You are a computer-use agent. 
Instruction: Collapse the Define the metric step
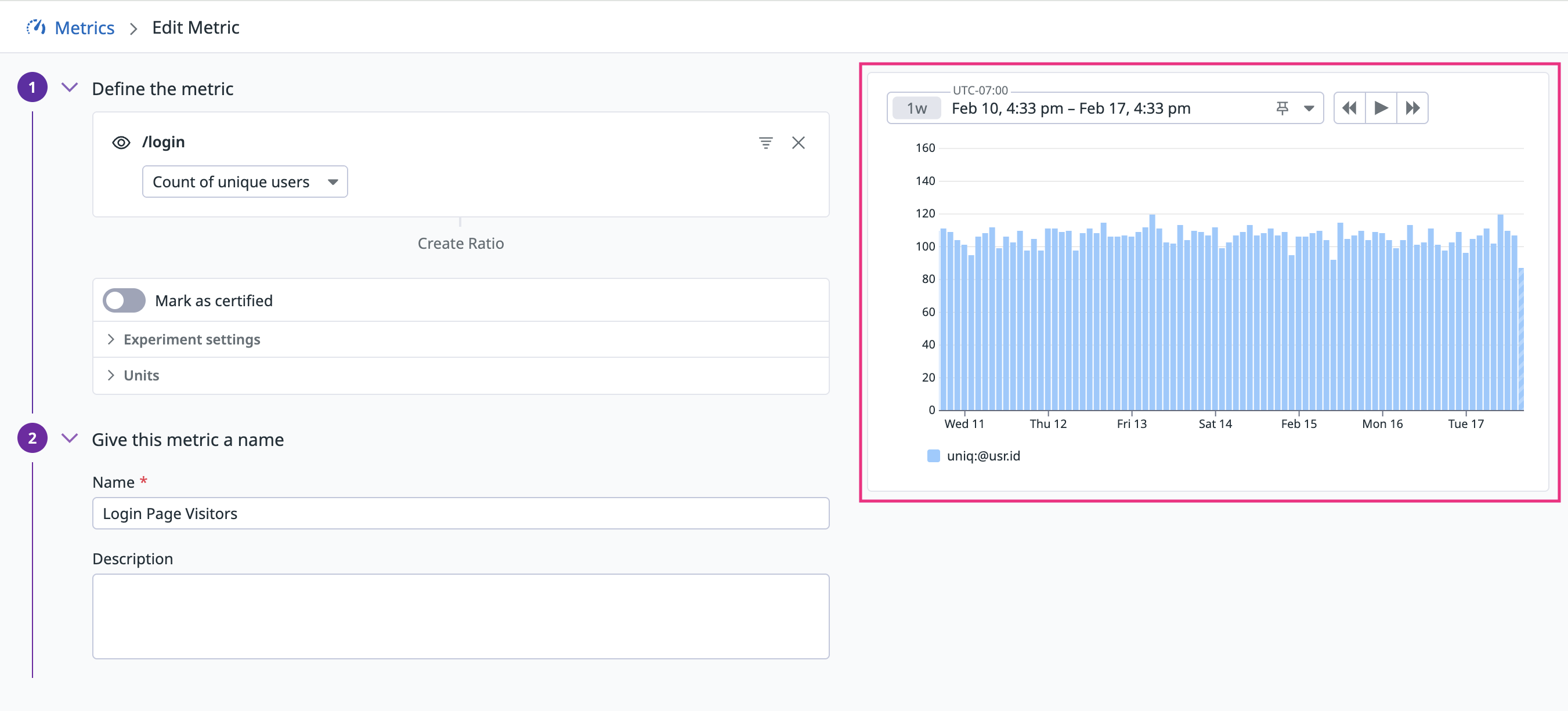tap(70, 88)
